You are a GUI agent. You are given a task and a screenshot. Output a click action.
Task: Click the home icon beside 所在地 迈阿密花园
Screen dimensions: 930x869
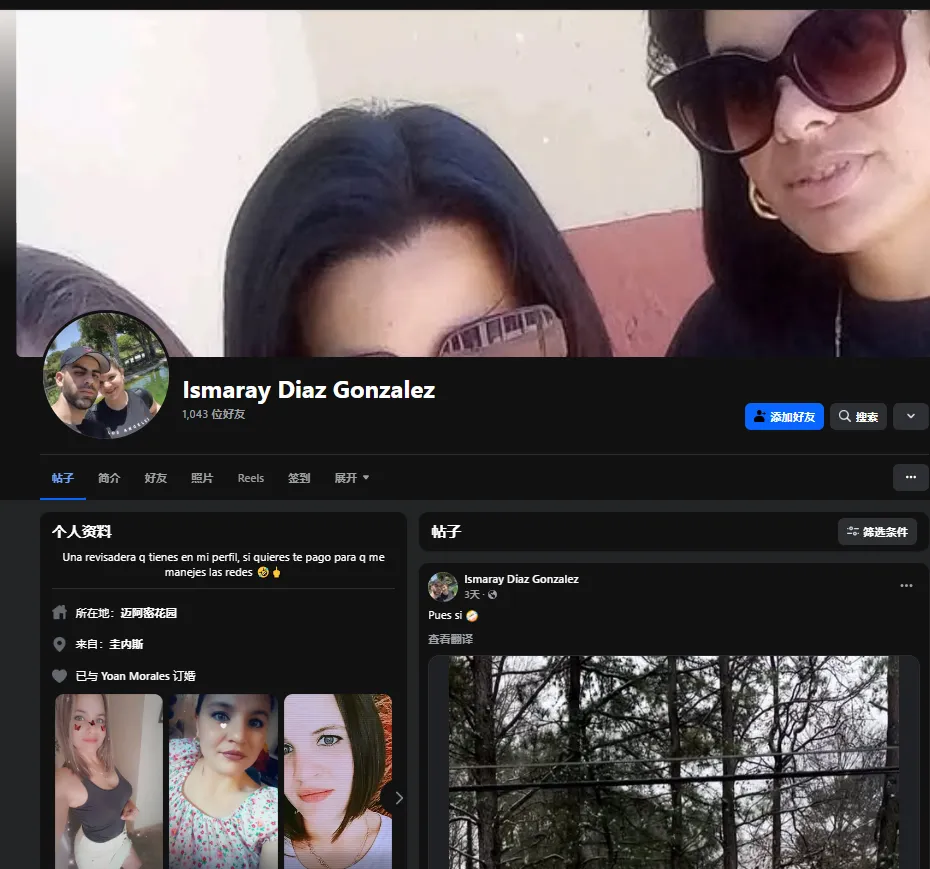[x=59, y=612]
